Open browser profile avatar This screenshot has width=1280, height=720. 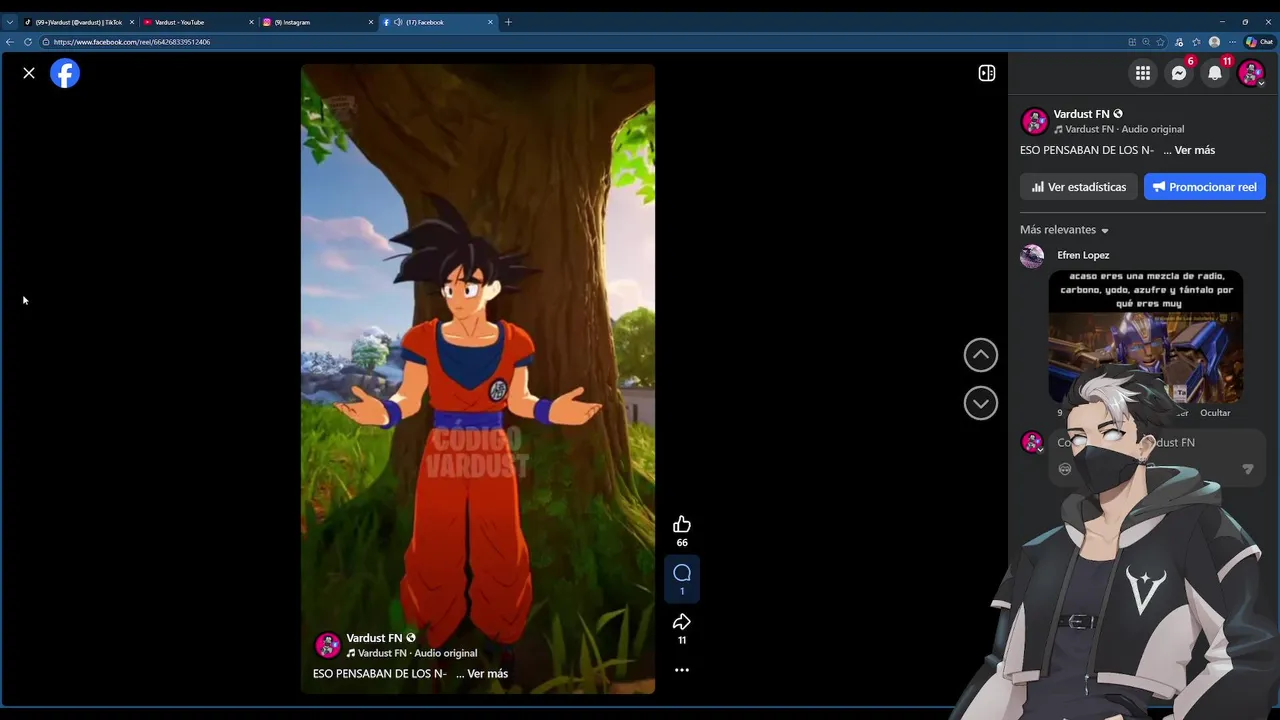point(1214,42)
